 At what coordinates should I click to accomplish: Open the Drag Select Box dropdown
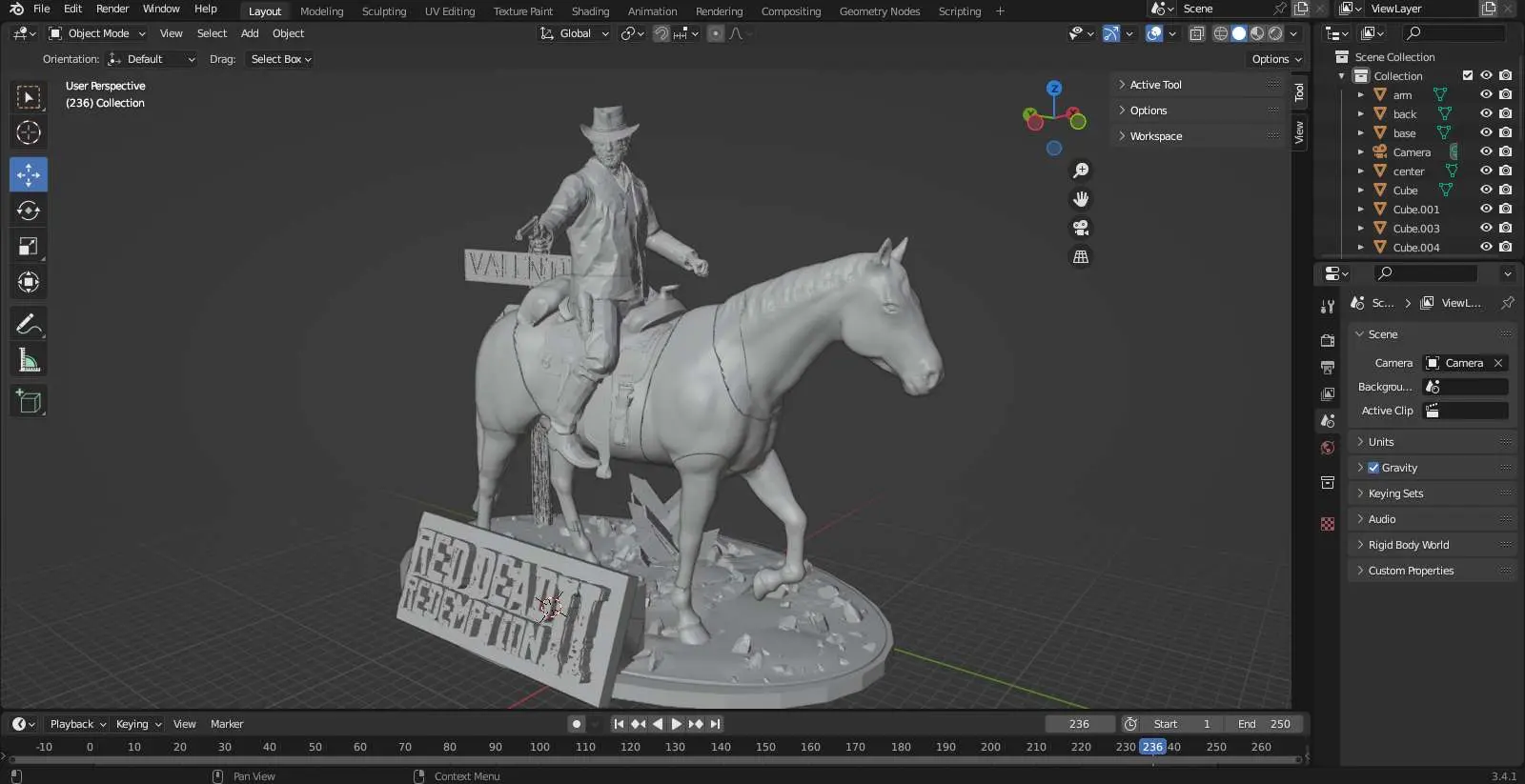281,59
